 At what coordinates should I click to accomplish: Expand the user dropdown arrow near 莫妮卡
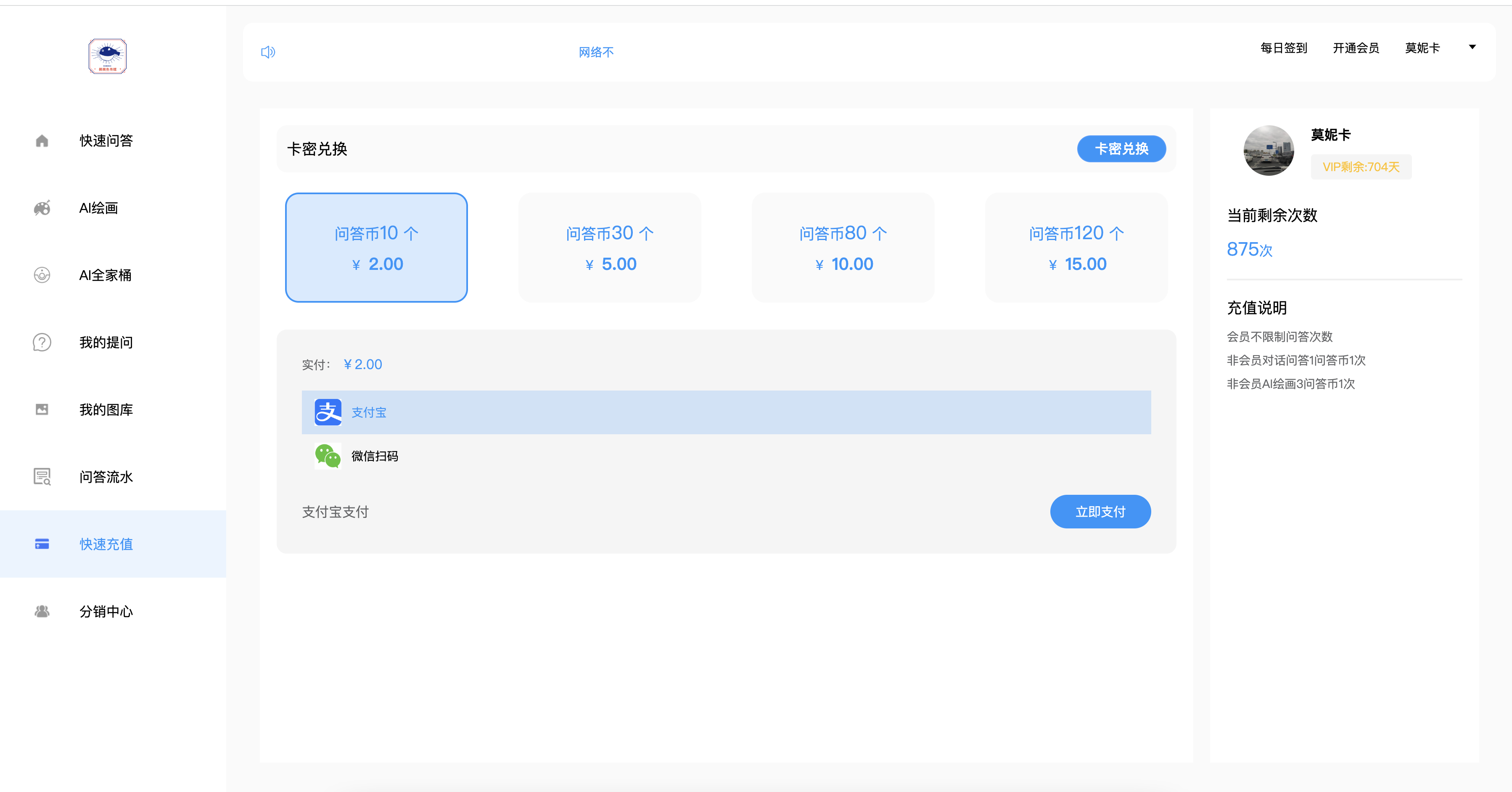point(1472,47)
